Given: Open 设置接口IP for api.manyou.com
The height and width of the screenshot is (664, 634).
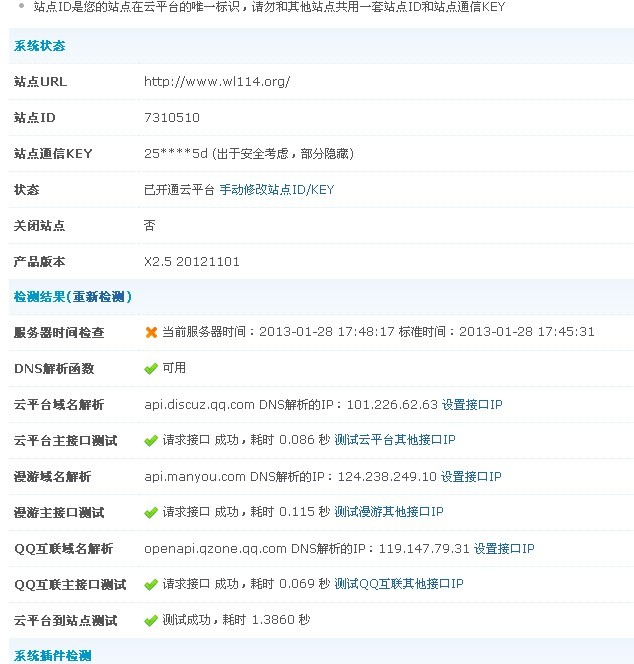Looking at the screenshot, I should tap(471, 477).
